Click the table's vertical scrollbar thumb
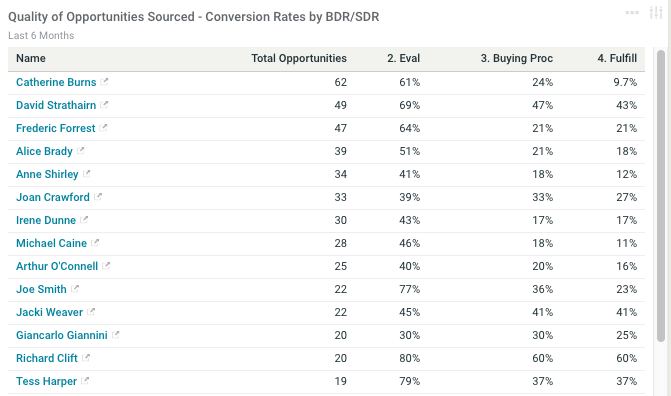Image resolution: width=671 pixels, height=396 pixels. coord(661,196)
